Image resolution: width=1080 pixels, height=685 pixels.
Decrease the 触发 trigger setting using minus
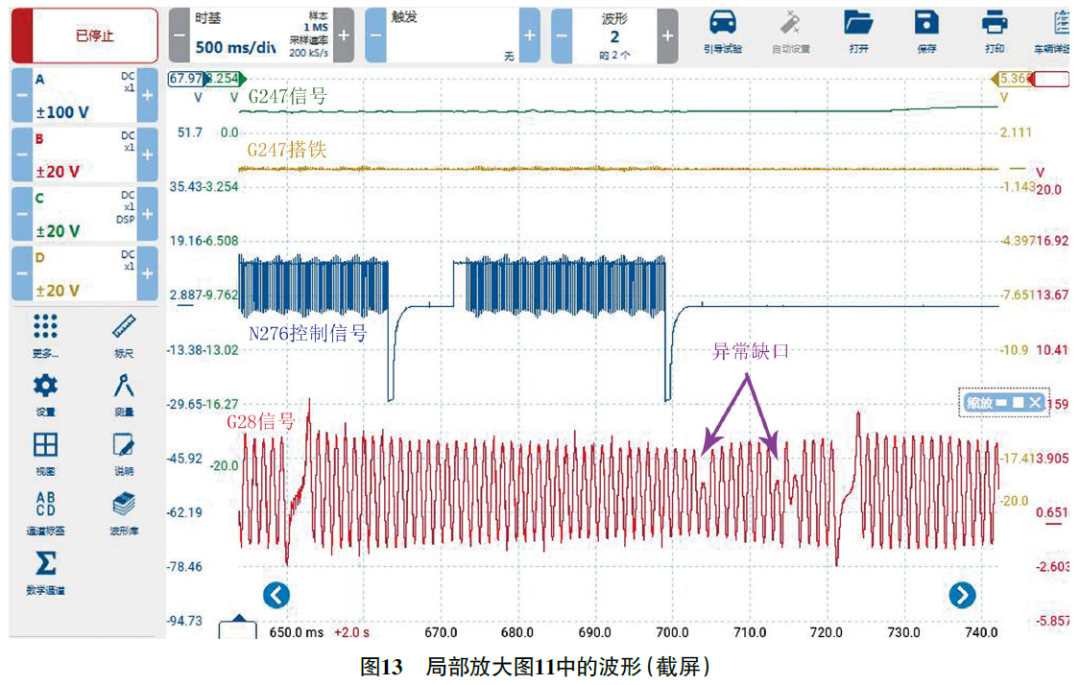[375, 35]
